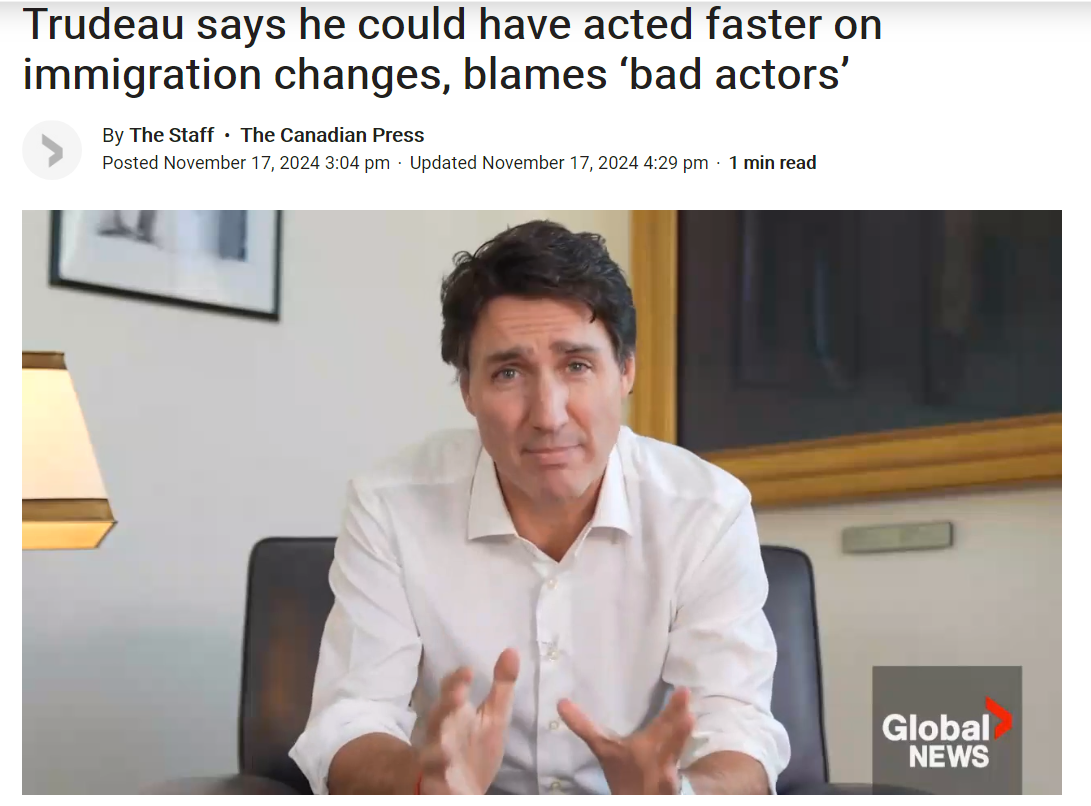
Task: Click the 1 min read label
Action: point(772,163)
